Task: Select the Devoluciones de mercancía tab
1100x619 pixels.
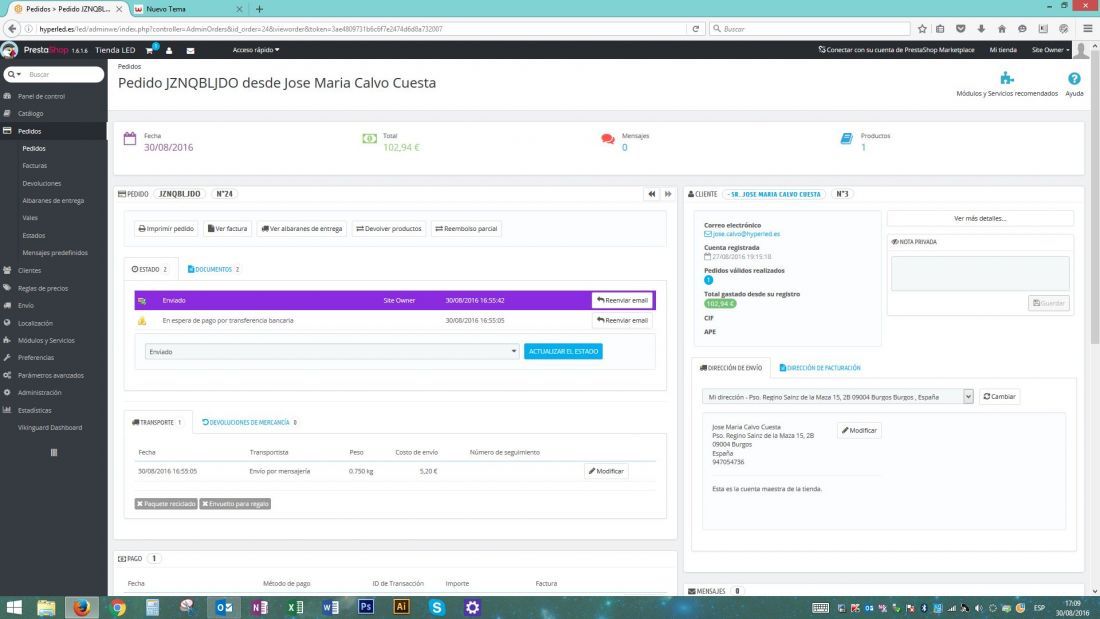Action: click(249, 422)
